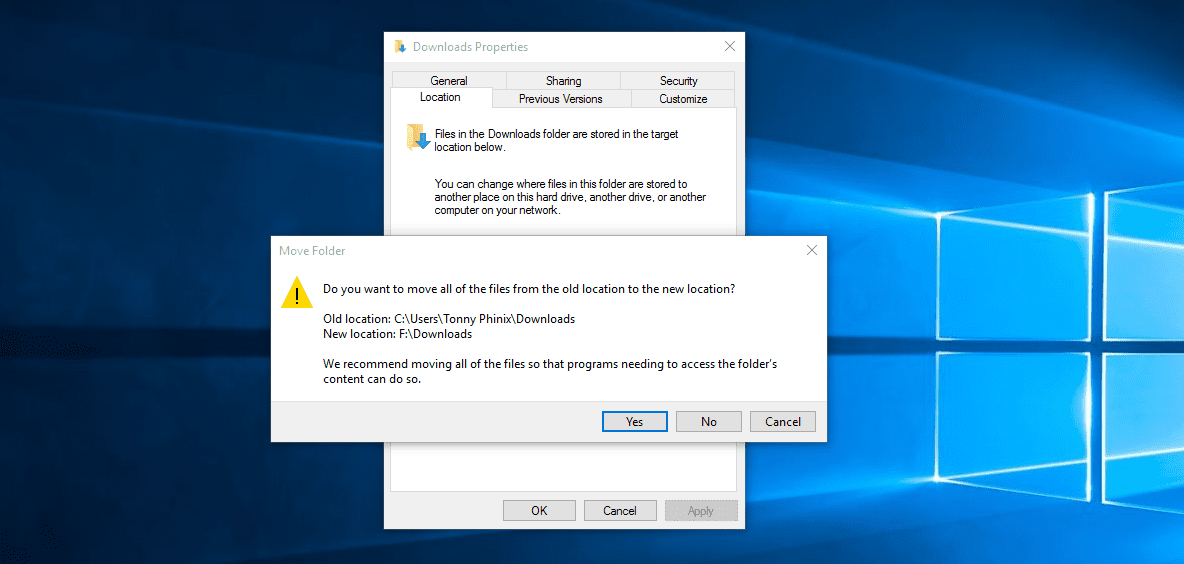Open the General tab
The height and width of the screenshot is (564, 1184).
[x=449, y=81]
